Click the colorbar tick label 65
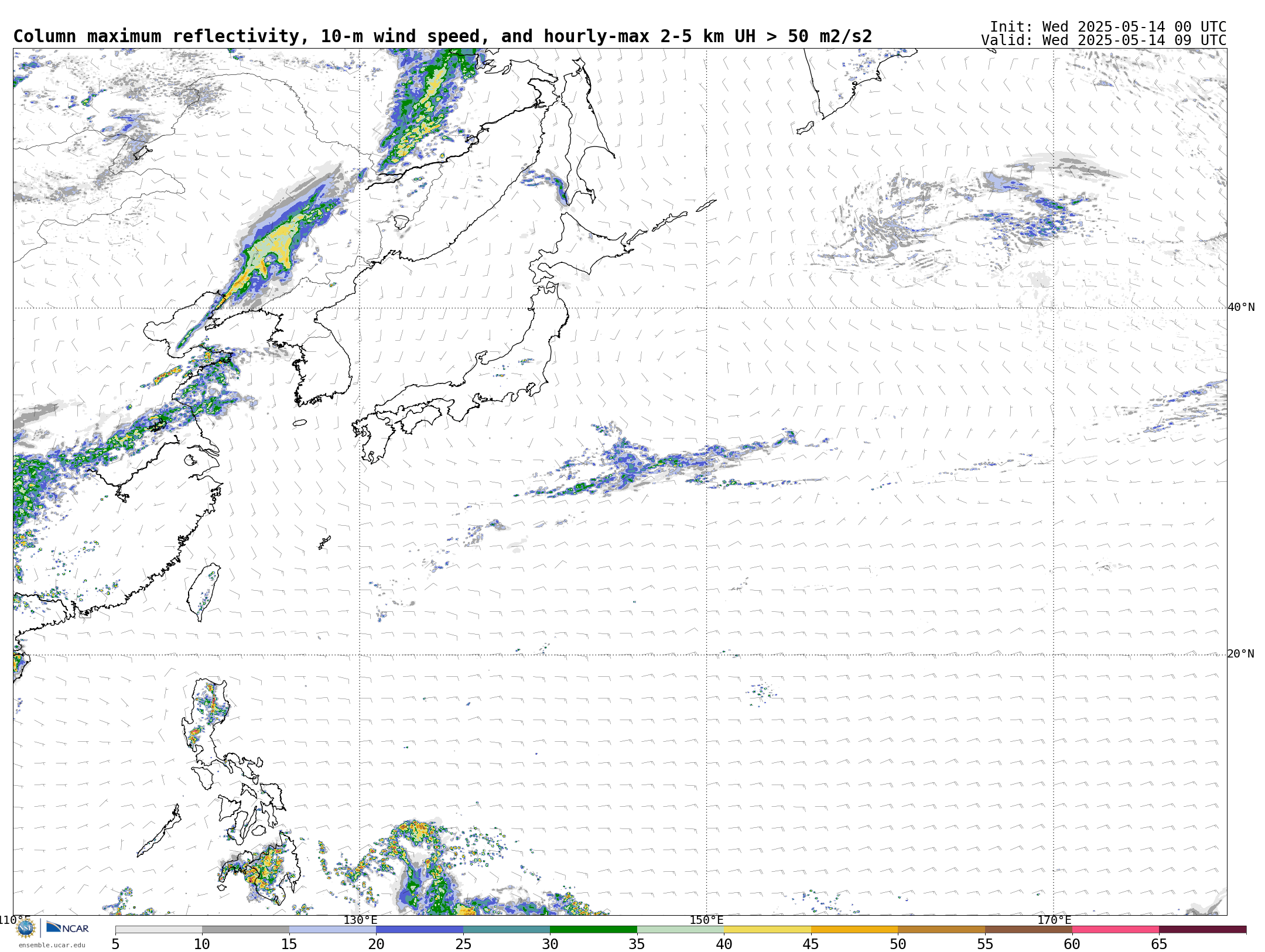 tap(1159, 944)
